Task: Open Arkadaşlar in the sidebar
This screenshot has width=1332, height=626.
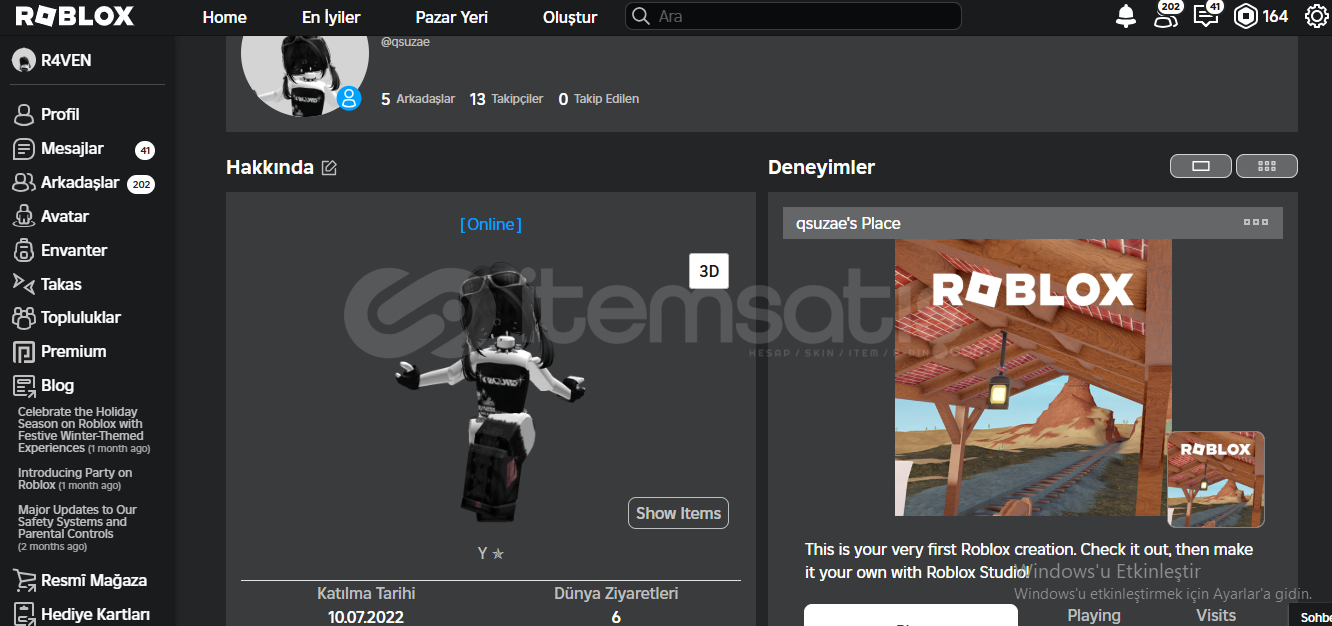Action: (x=80, y=183)
